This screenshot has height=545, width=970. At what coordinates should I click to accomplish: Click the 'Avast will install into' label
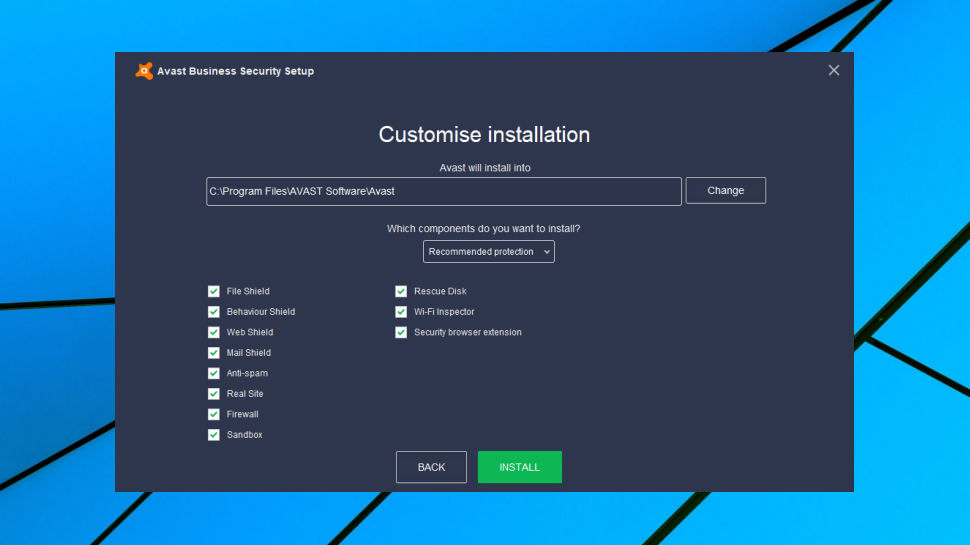[485, 168]
